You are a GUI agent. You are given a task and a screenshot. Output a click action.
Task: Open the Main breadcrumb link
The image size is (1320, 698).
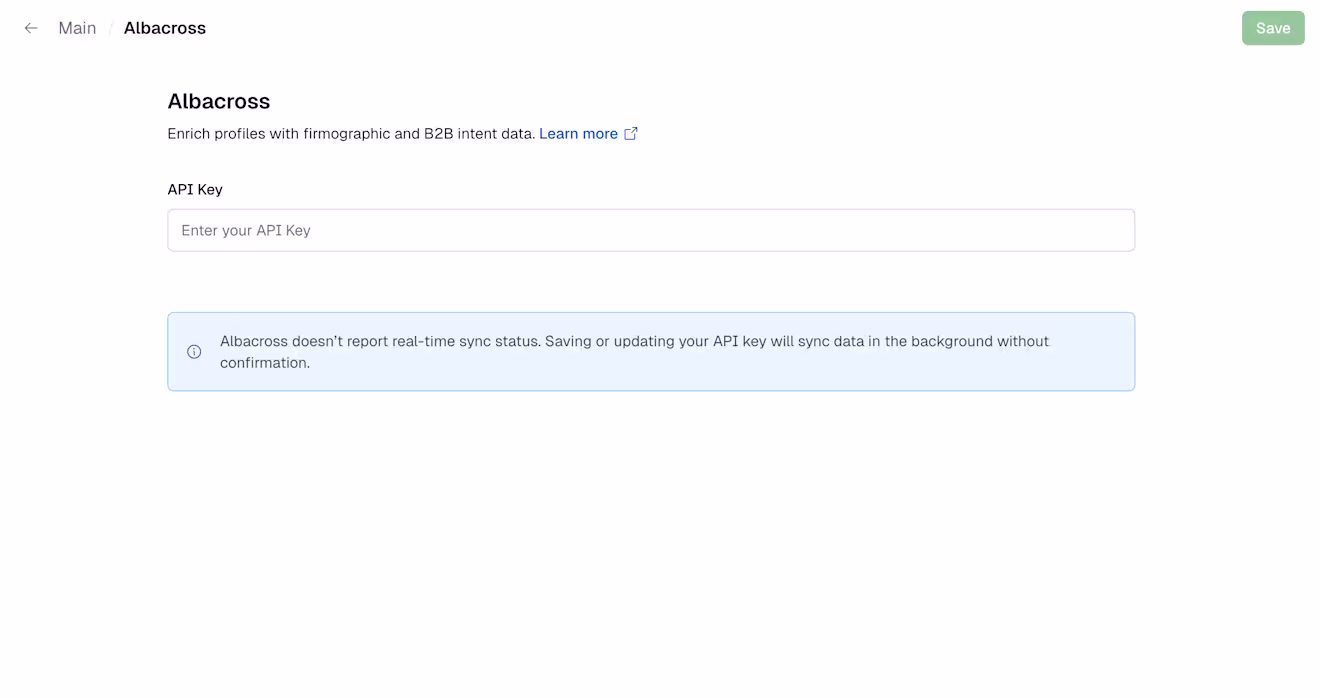point(77,28)
